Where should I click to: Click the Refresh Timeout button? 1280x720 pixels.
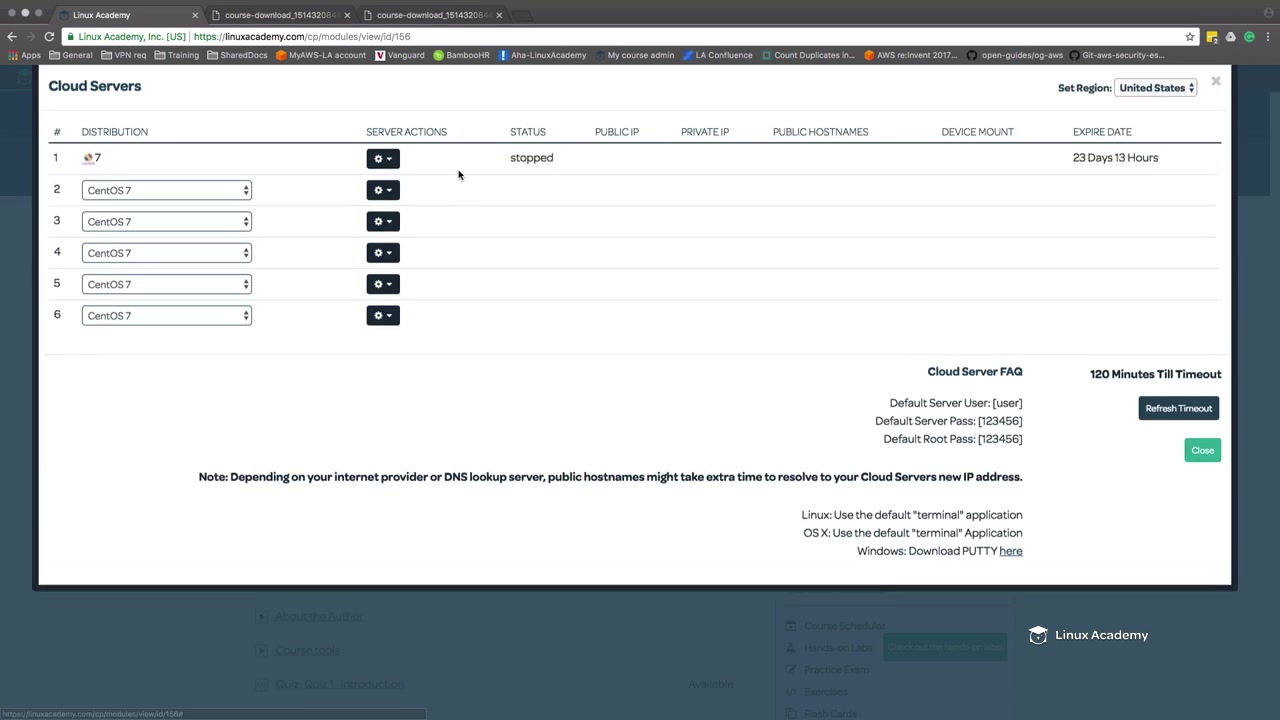[x=1179, y=409]
